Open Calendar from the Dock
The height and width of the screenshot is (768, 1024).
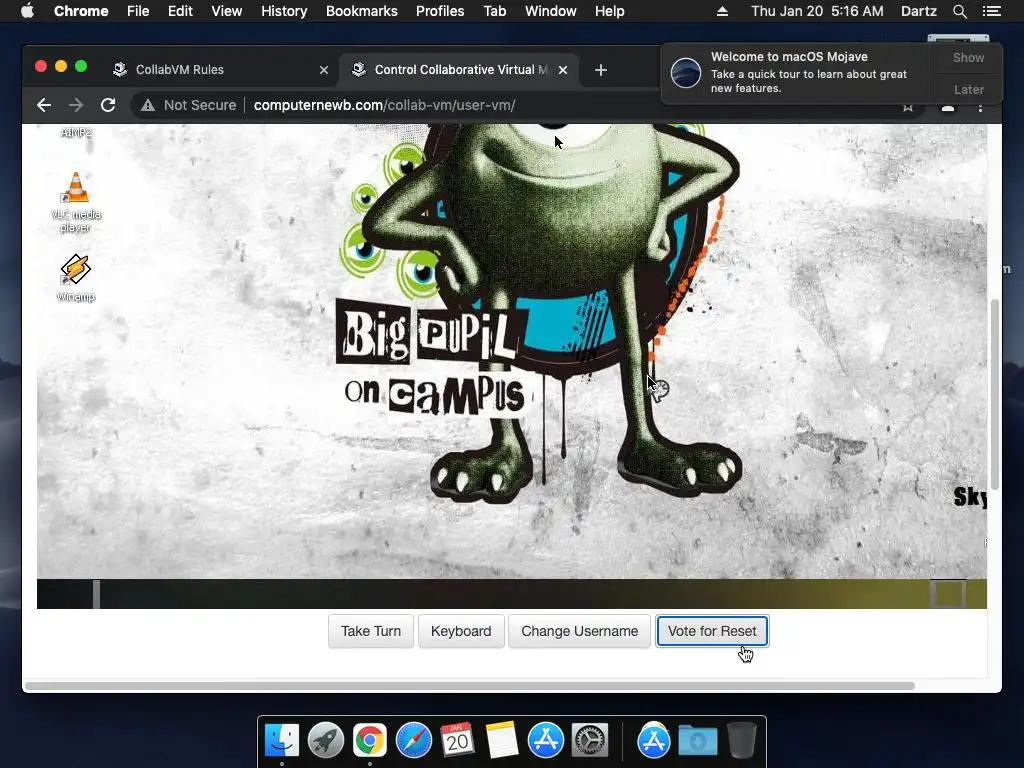(458, 740)
